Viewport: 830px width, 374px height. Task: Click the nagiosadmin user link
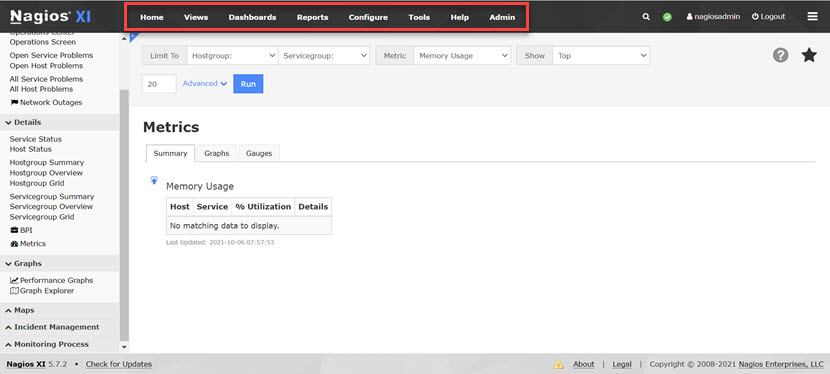tap(713, 17)
